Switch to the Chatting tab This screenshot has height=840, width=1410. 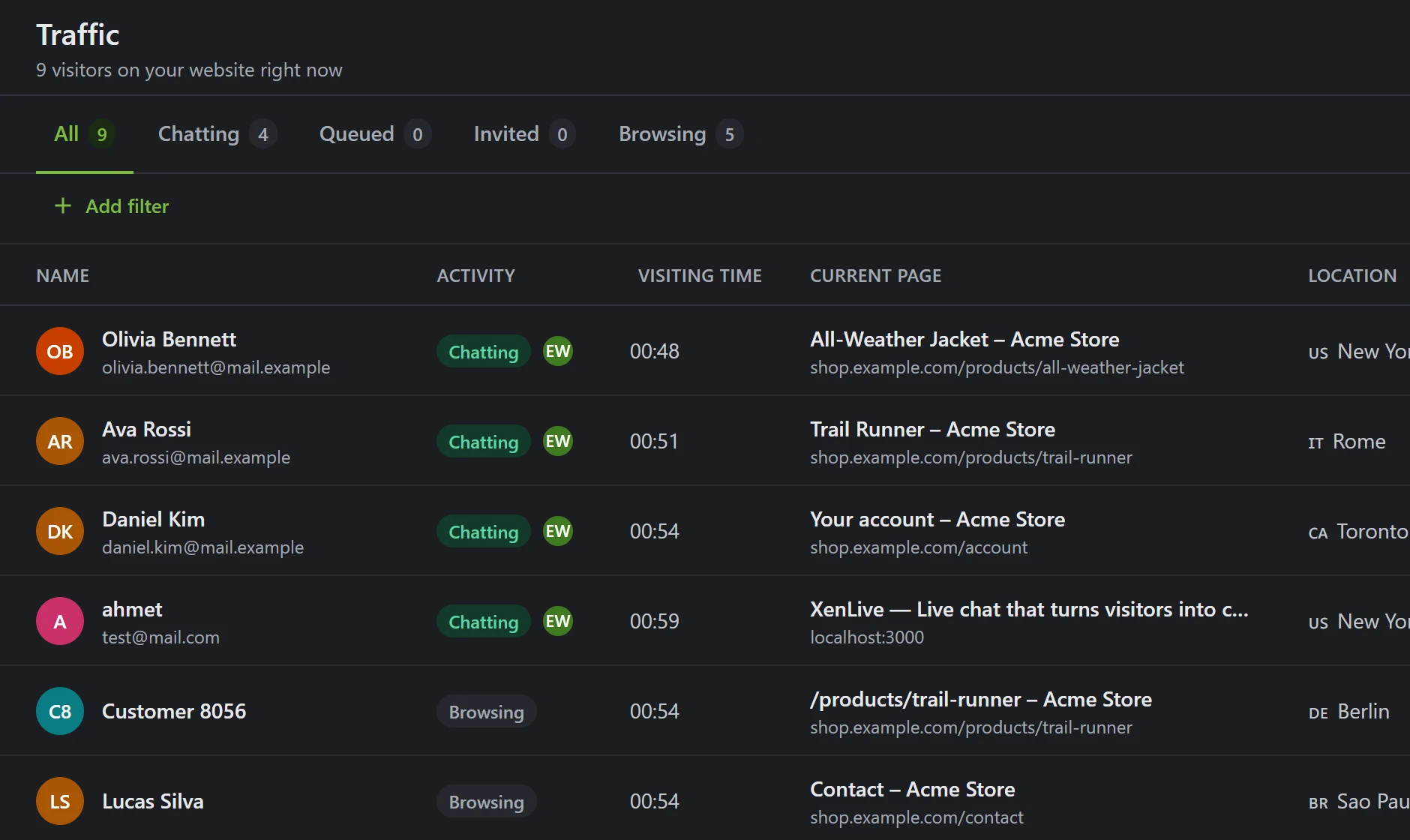point(217,134)
